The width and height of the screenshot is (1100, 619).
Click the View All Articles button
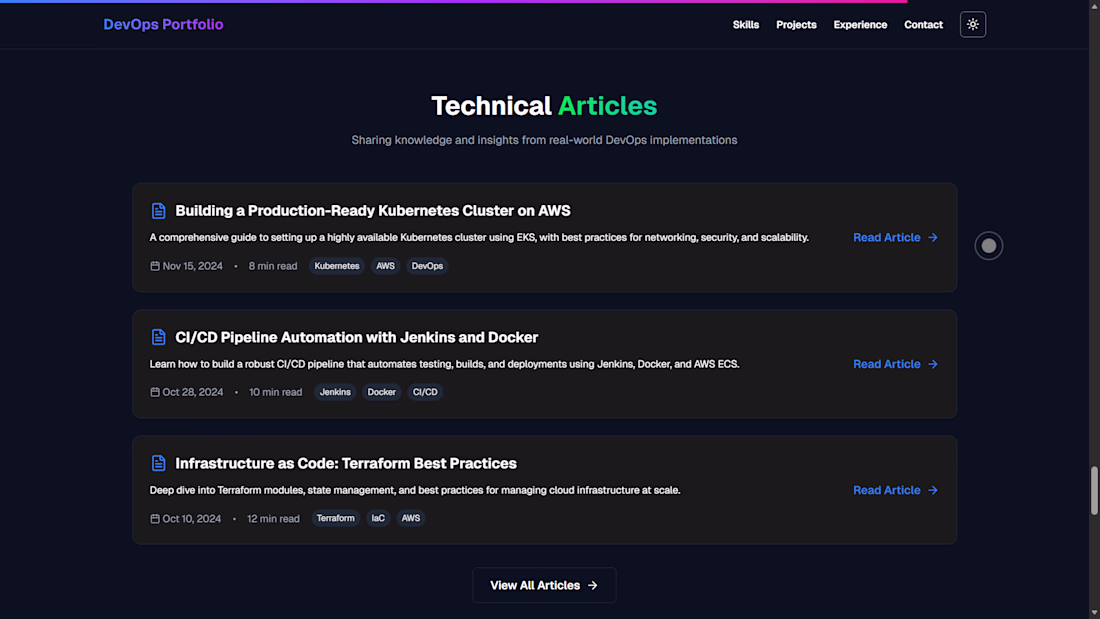[544, 585]
